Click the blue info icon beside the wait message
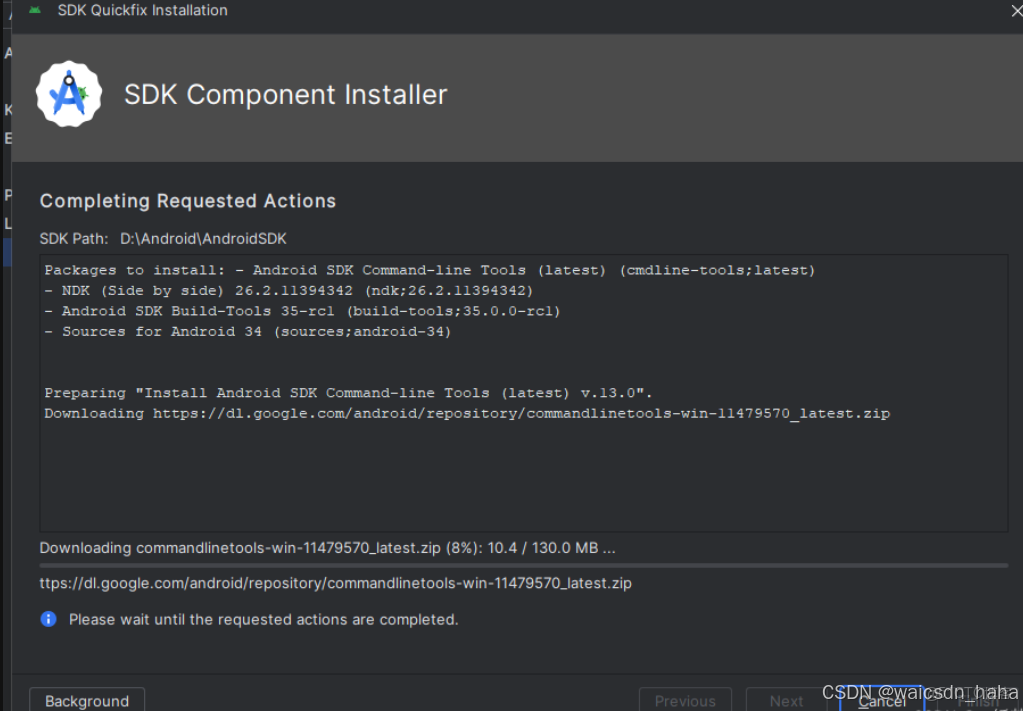This screenshot has height=711, width=1023. (47, 619)
